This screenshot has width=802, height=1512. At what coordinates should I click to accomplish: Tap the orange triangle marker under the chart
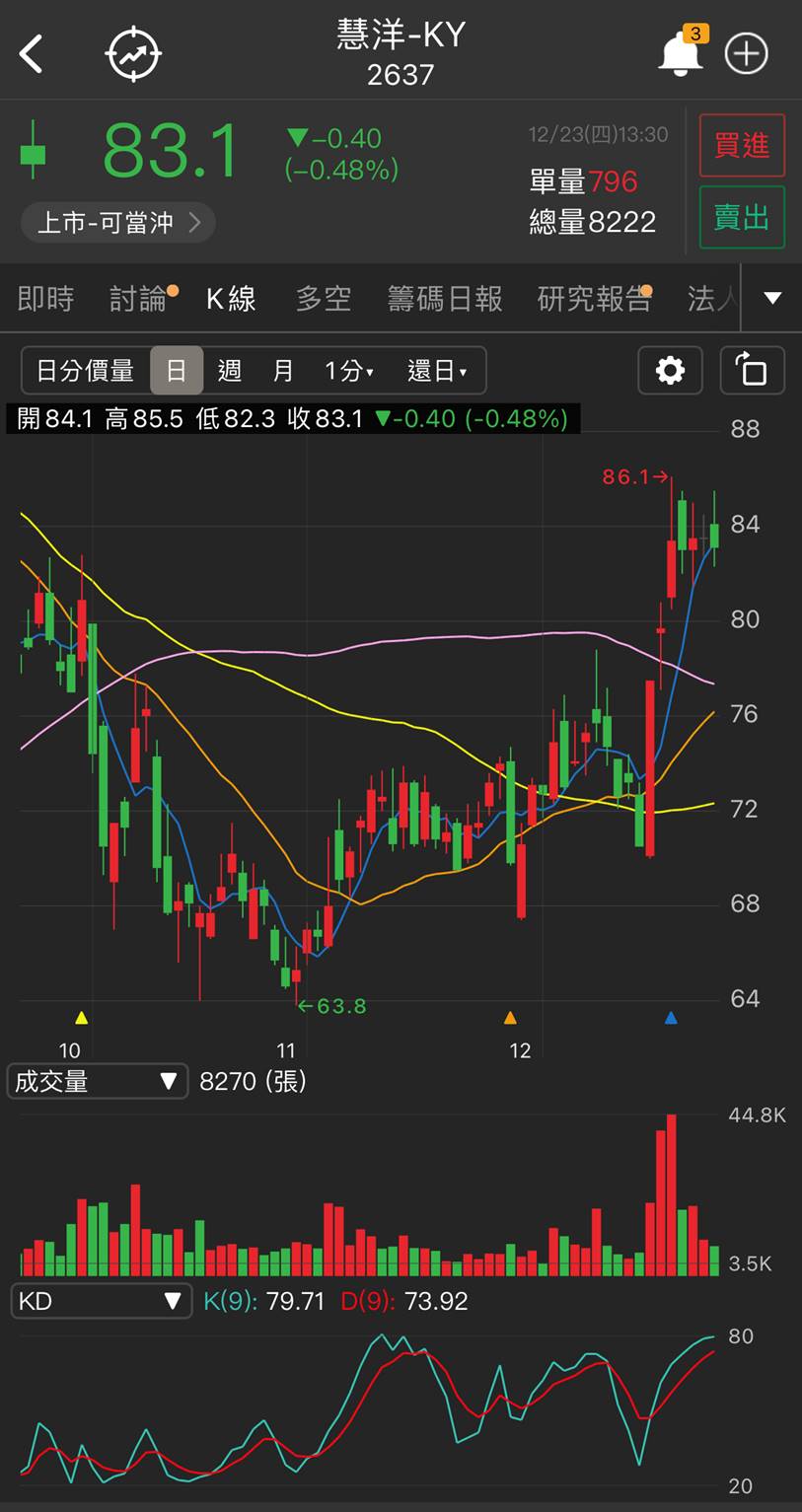tap(510, 1017)
